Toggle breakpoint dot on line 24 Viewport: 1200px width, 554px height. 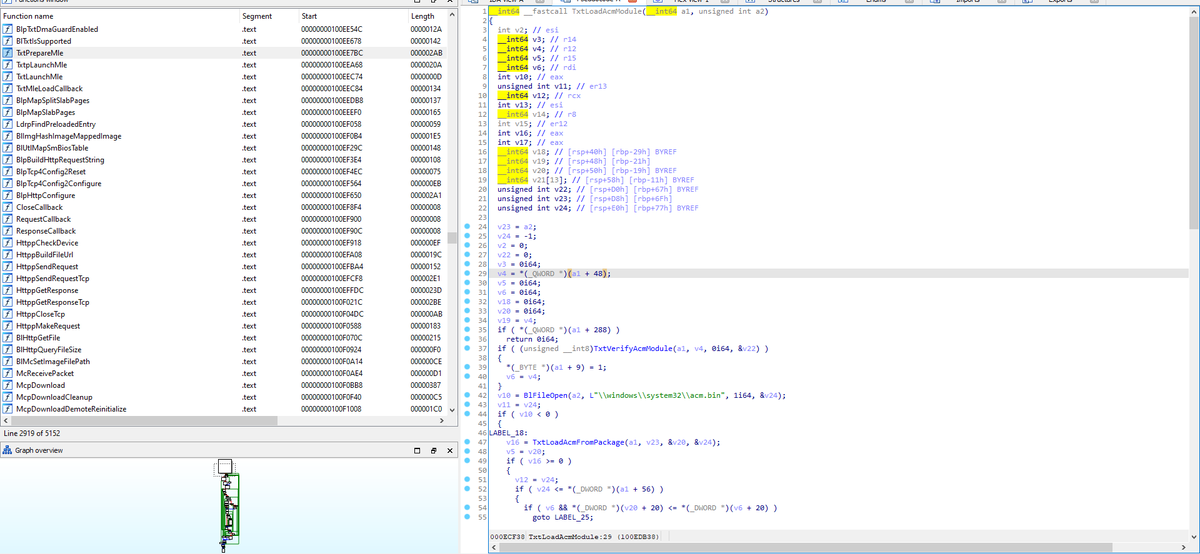[x=468, y=228]
